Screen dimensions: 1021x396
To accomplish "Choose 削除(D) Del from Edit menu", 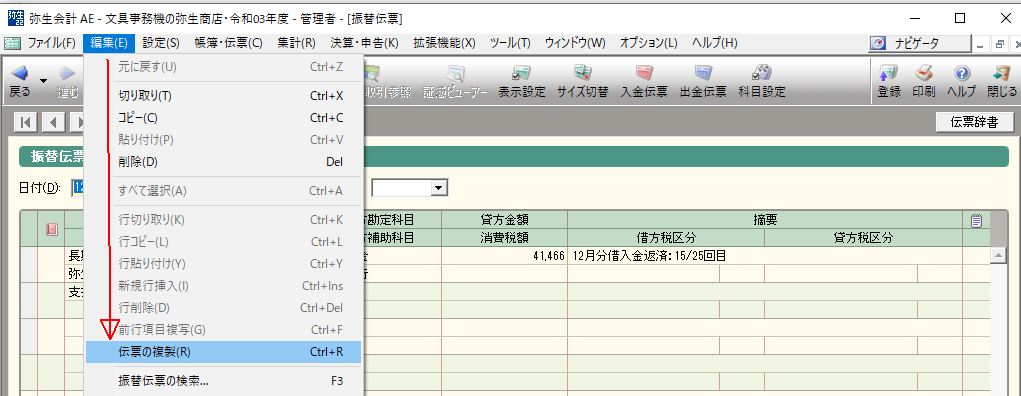I will point(223,162).
